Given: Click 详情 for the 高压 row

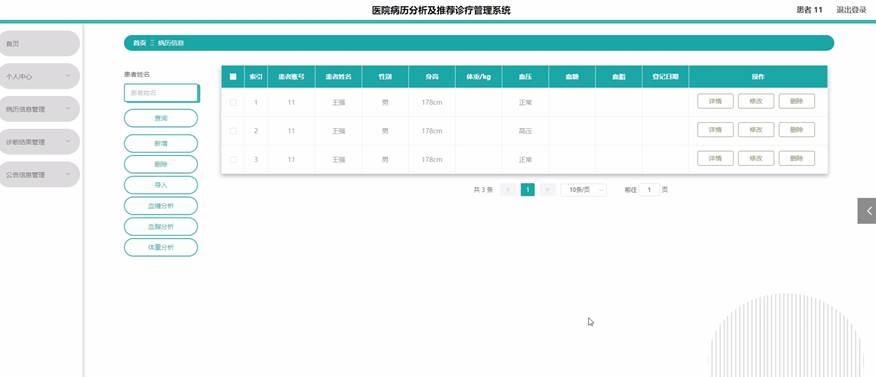Looking at the screenshot, I should click(715, 130).
